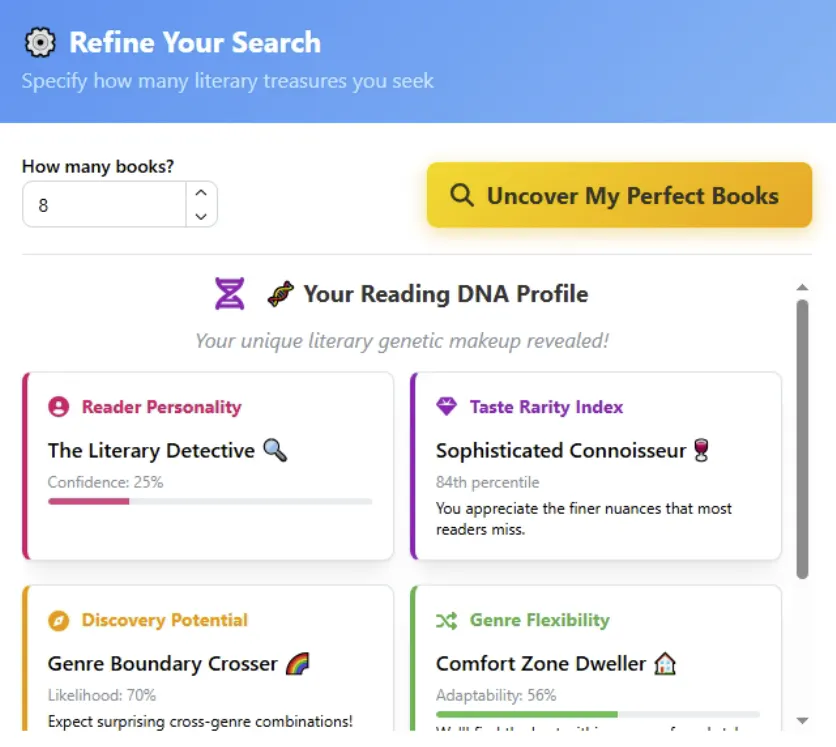This screenshot has height=747, width=836.
Task: Increase the number of books with up arrow
Action: click(201, 193)
